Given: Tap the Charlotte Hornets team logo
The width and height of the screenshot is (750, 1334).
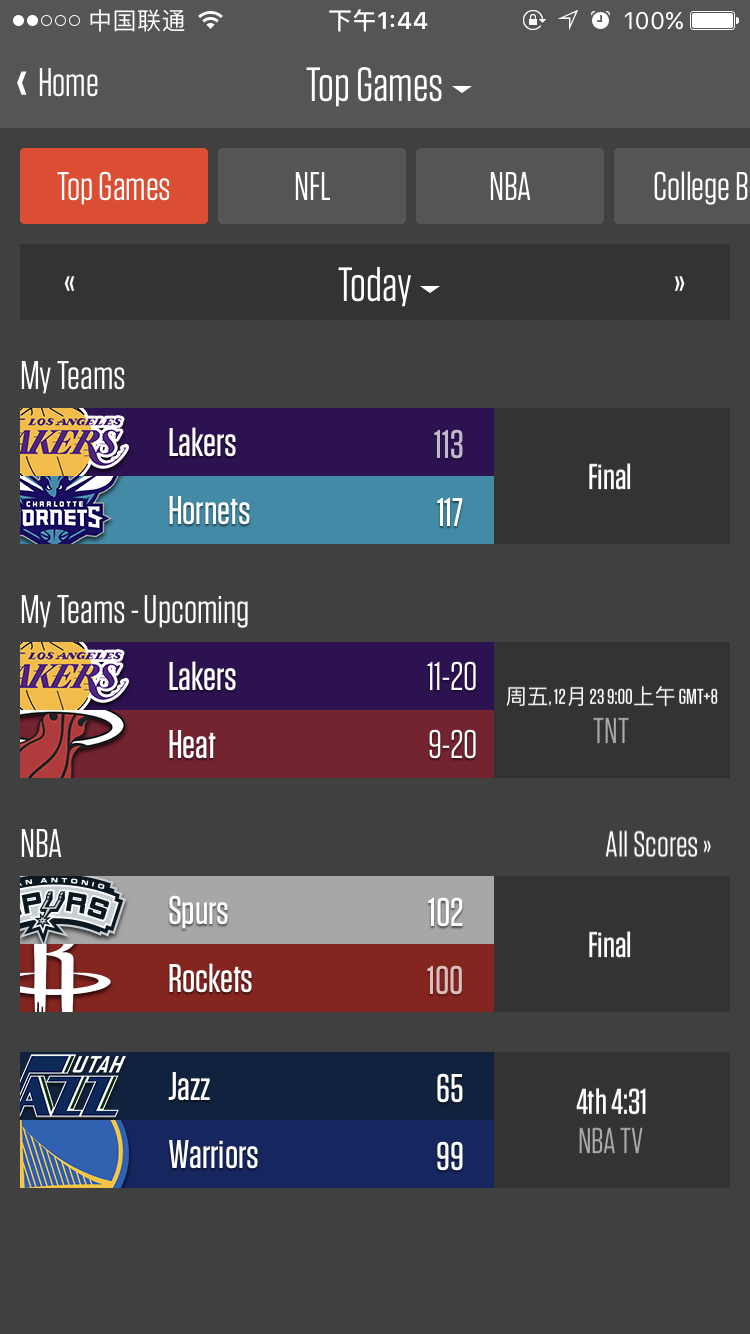Looking at the screenshot, I should coord(65,510).
